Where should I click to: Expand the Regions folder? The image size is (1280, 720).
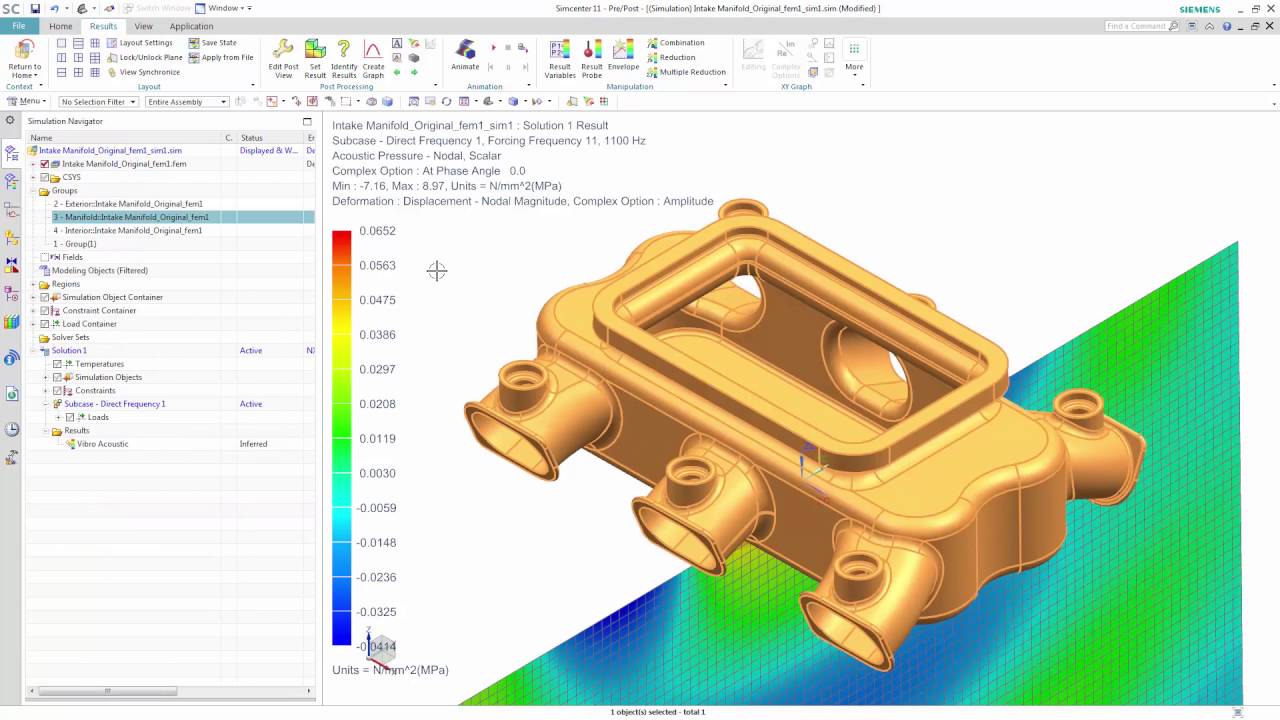tap(33, 284)
